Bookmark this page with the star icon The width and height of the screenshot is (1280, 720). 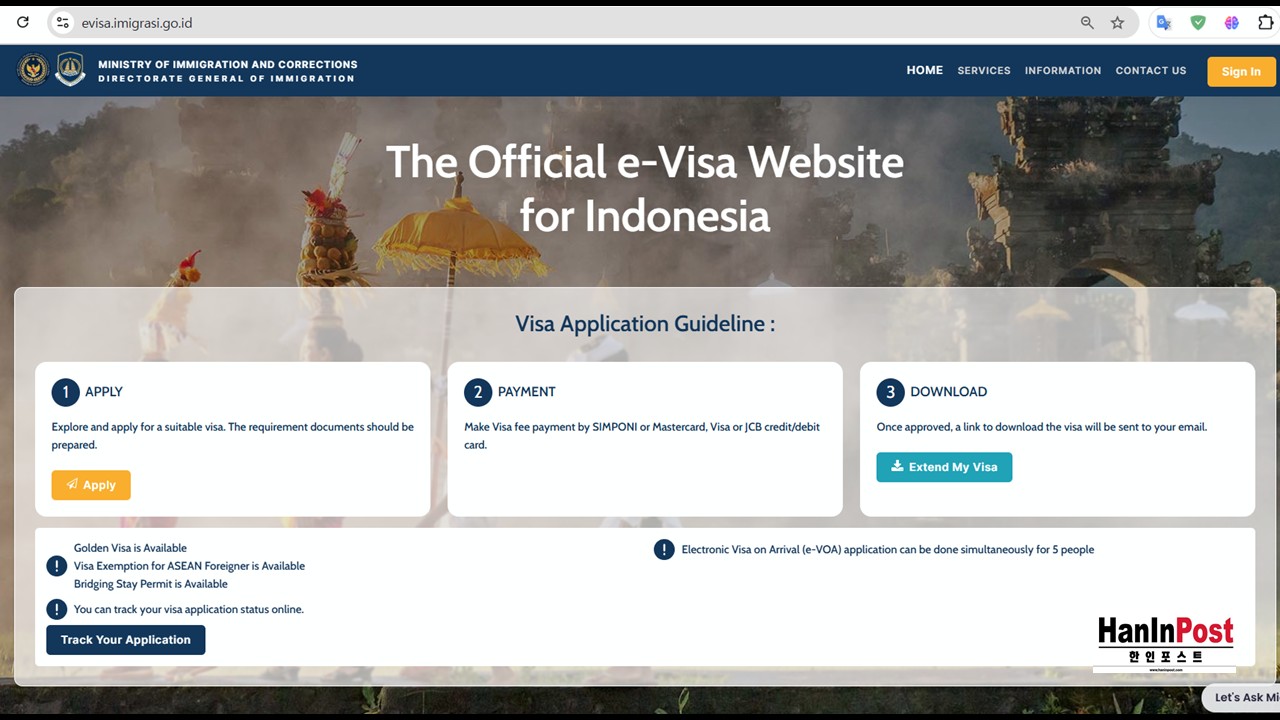coord(1117,22)
